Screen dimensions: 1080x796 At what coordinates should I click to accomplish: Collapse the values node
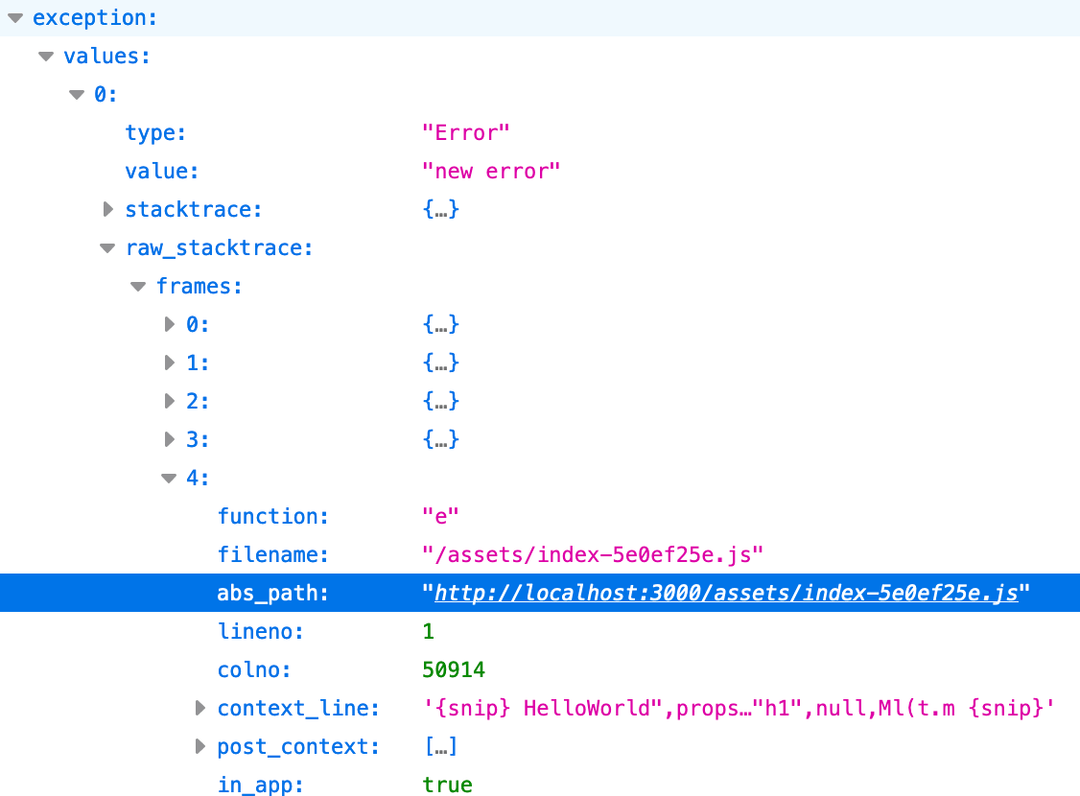[45, 55]
